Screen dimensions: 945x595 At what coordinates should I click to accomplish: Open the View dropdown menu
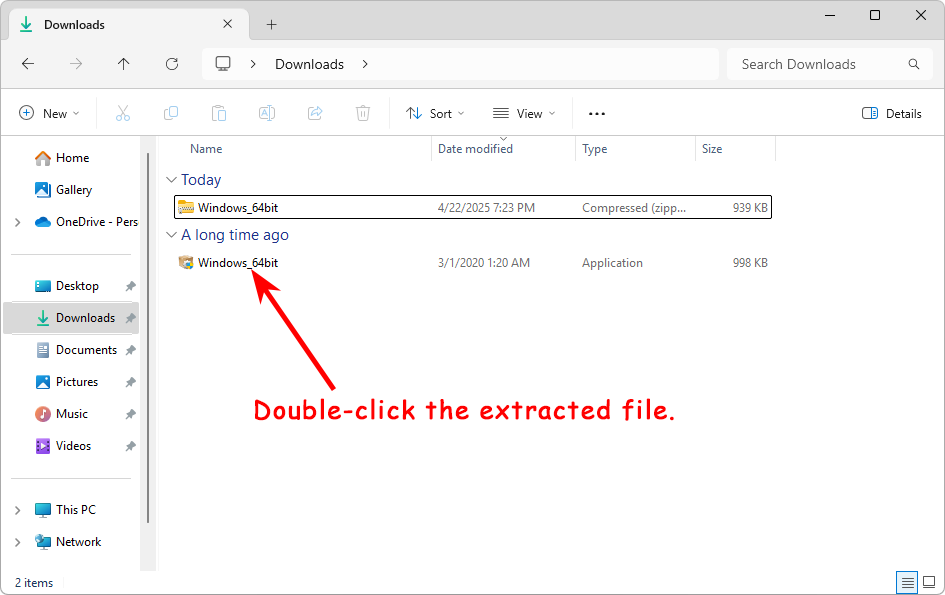(524, 114)
